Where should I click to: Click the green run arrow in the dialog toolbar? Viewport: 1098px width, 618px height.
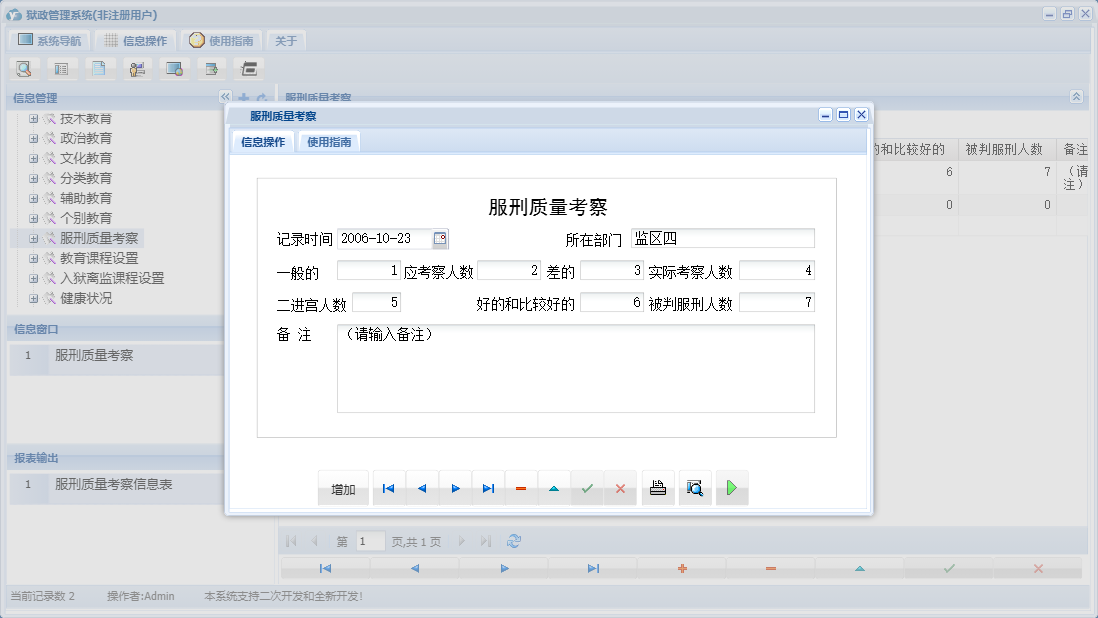click(732, 487)
